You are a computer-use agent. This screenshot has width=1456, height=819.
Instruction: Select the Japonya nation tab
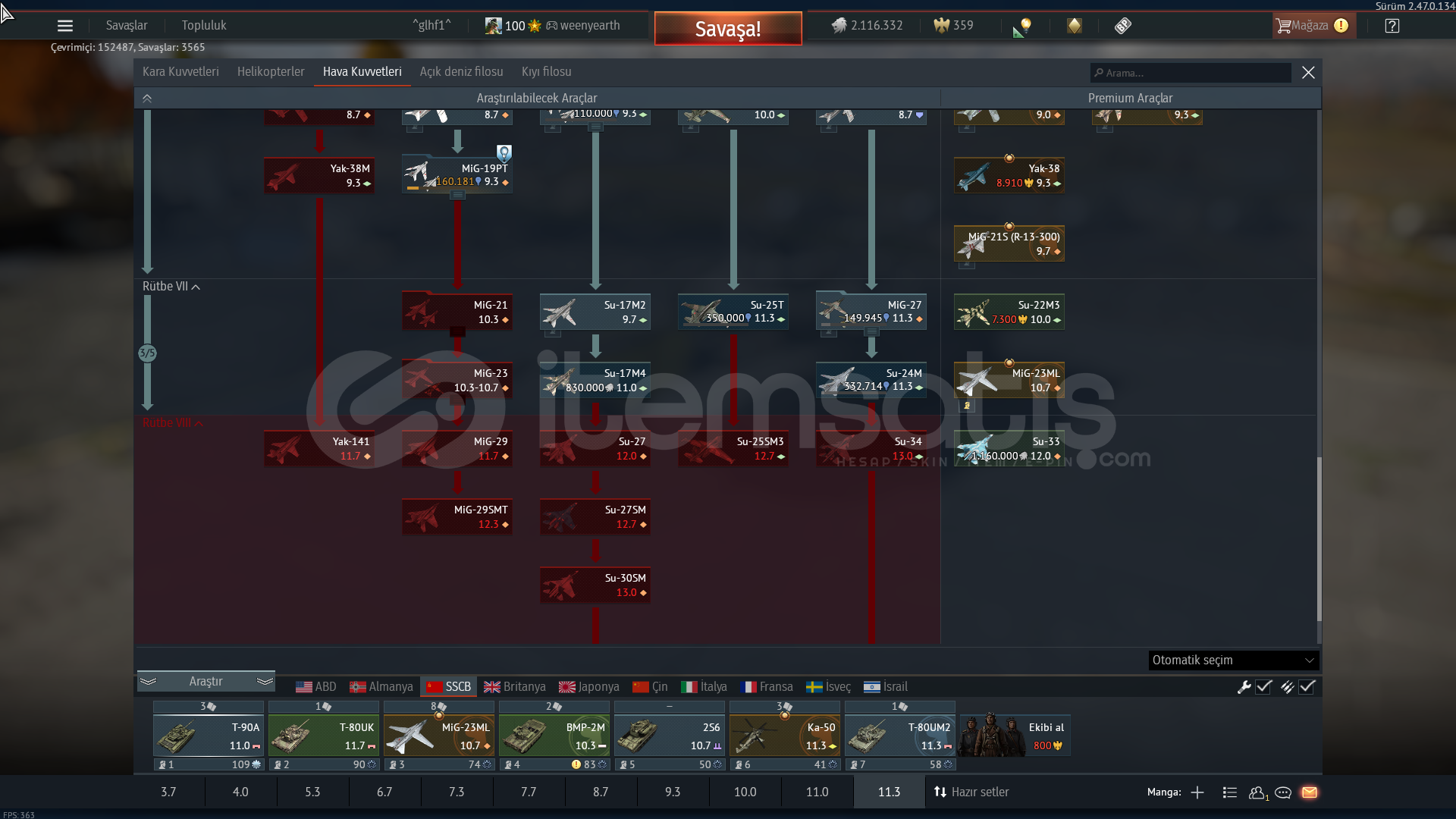(589, 687)
